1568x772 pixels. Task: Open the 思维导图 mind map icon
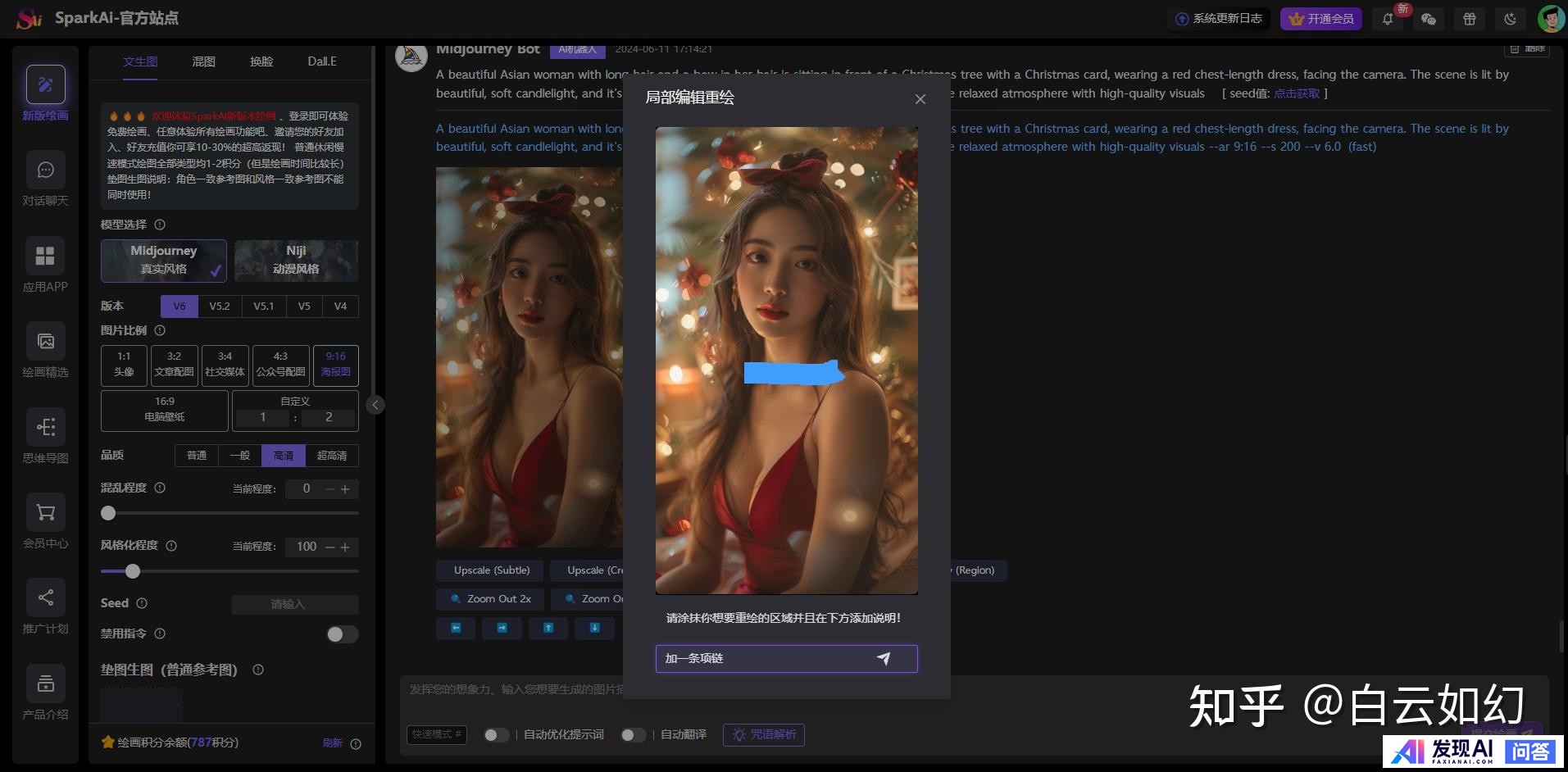45,427
